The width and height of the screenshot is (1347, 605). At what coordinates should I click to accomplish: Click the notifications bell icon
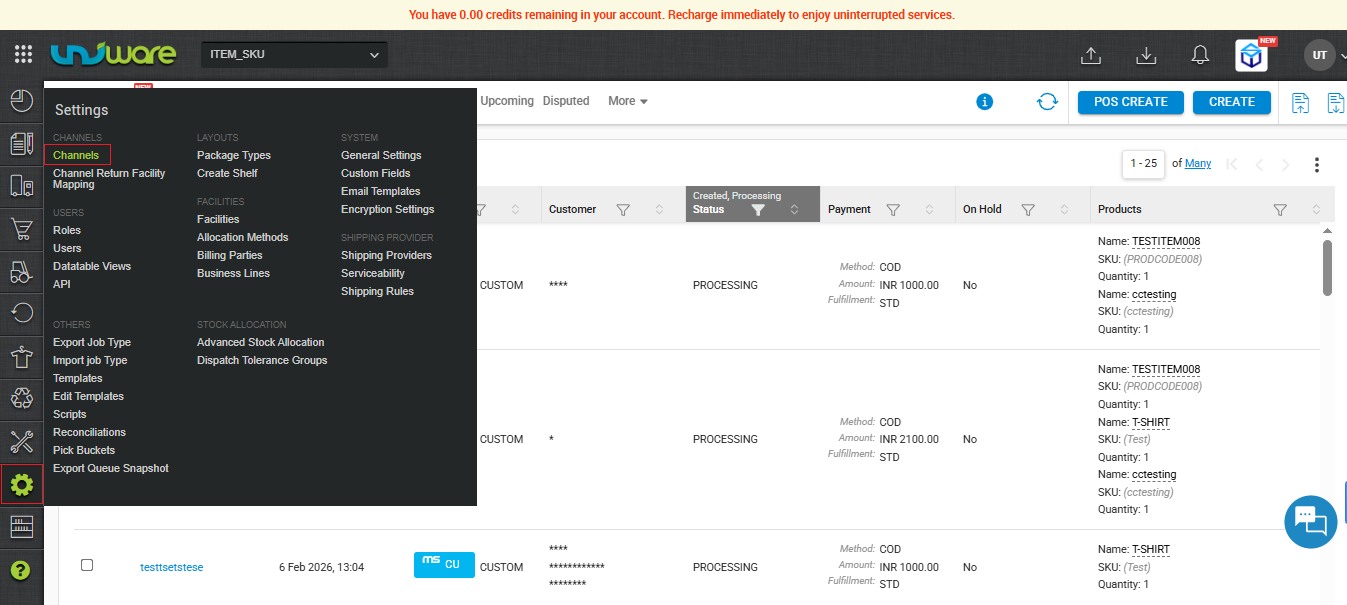tap(1201, 56)
